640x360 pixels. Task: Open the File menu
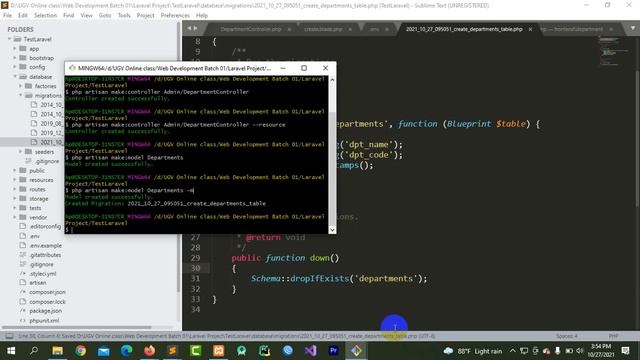click(x=7, y=16)
